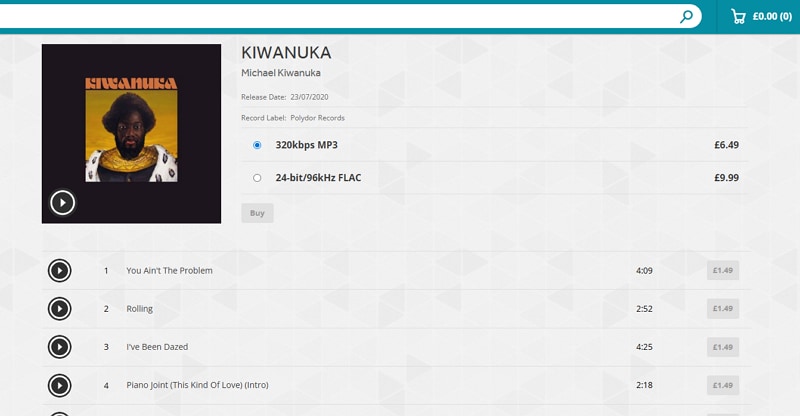Open the shopping cart icon
This screenshot has height=416, width=800.
(738, 16)
